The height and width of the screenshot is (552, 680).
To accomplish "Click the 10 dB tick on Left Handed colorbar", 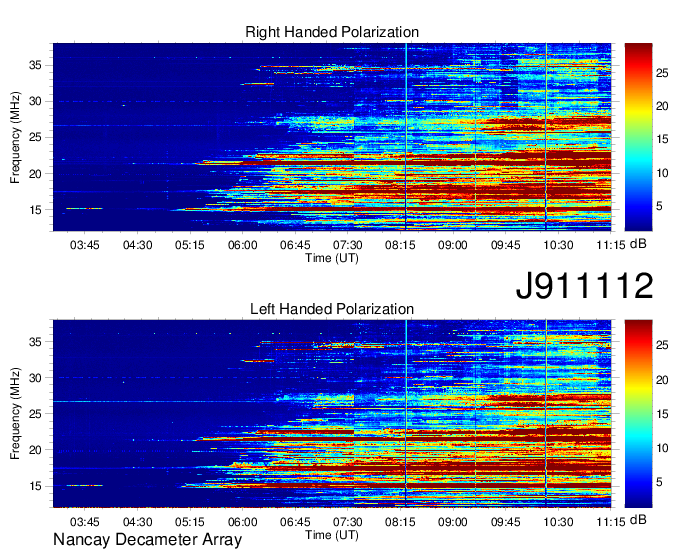I will coord(662,448).
